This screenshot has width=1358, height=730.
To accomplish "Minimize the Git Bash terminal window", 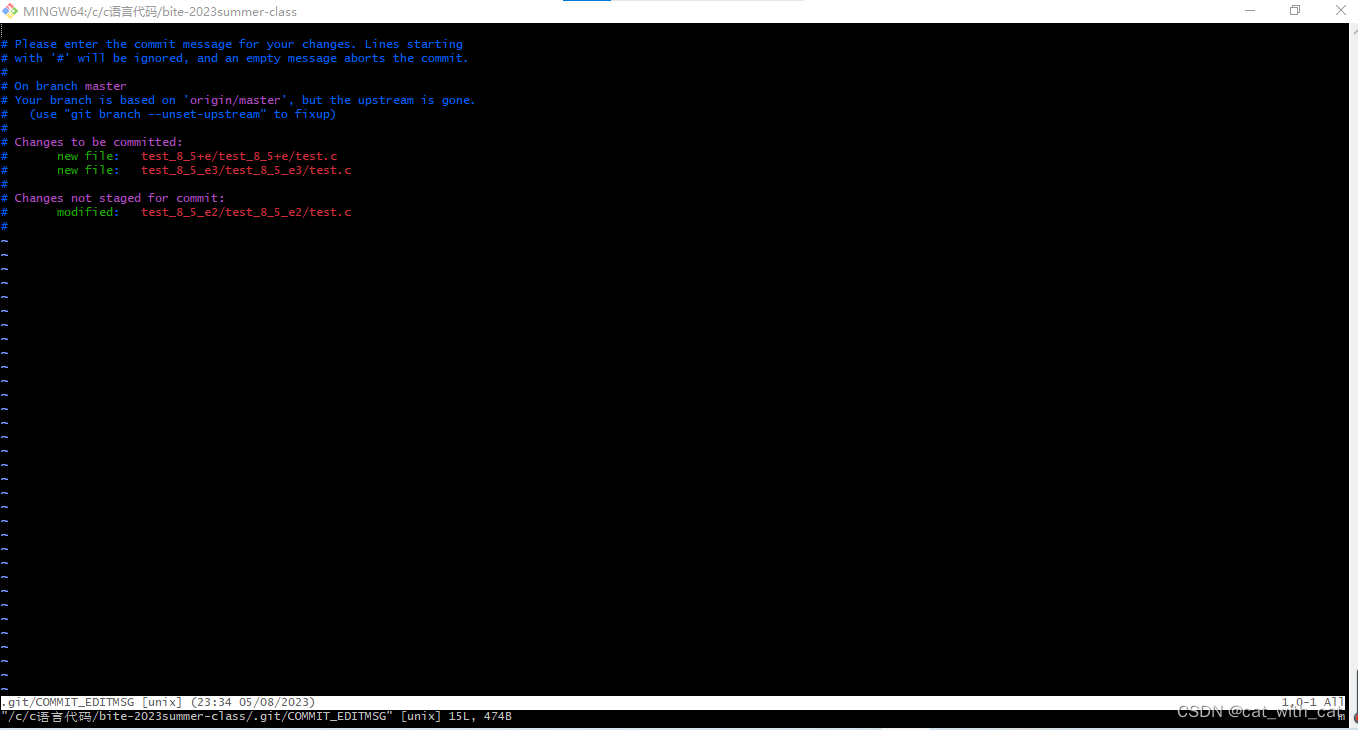I will pos(1249,11).
